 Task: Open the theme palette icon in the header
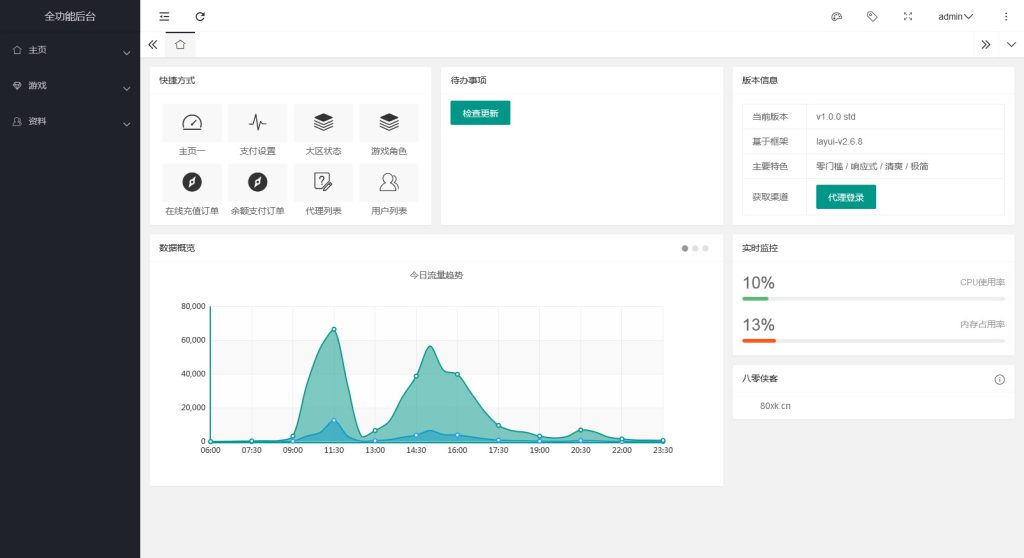click(837, 16)
